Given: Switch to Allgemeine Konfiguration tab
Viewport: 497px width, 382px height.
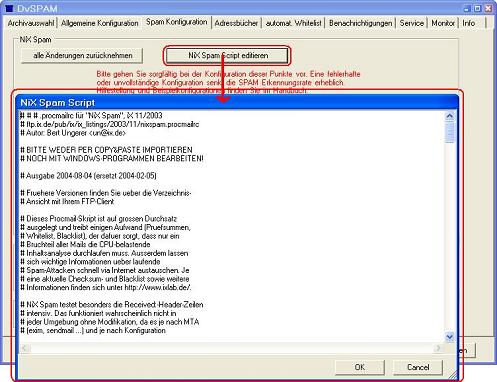Looking at the screenshot, I should [99, 23].
